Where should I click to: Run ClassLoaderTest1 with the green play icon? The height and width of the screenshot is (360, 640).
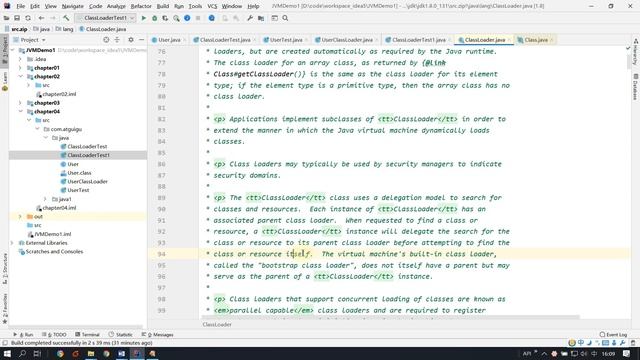pos(143,18)
